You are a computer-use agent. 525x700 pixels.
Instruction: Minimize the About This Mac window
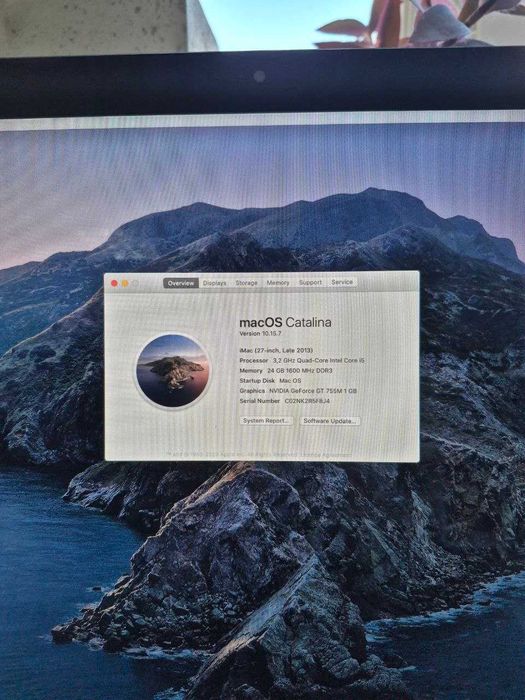[x=125, y=283]
